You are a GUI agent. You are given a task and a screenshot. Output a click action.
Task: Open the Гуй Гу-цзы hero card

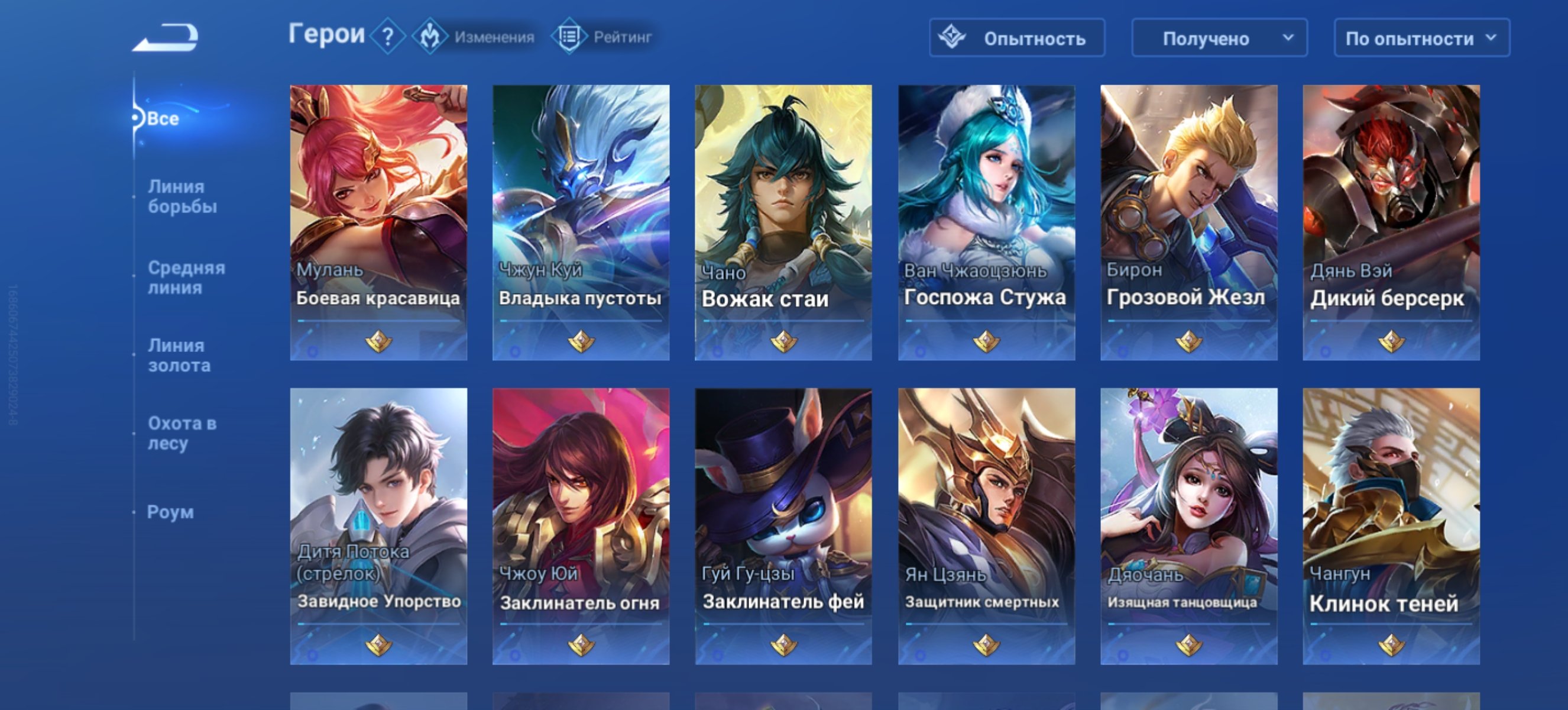click(x=783, y=526)
